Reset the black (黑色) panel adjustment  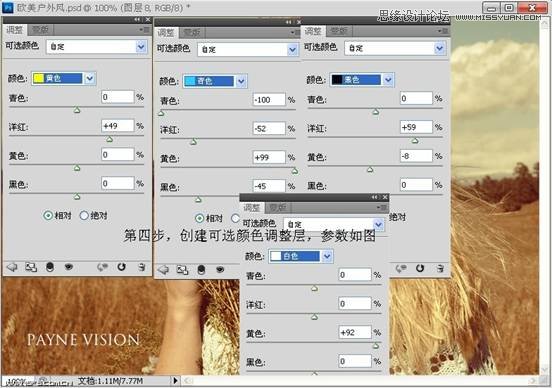[420, 269]
